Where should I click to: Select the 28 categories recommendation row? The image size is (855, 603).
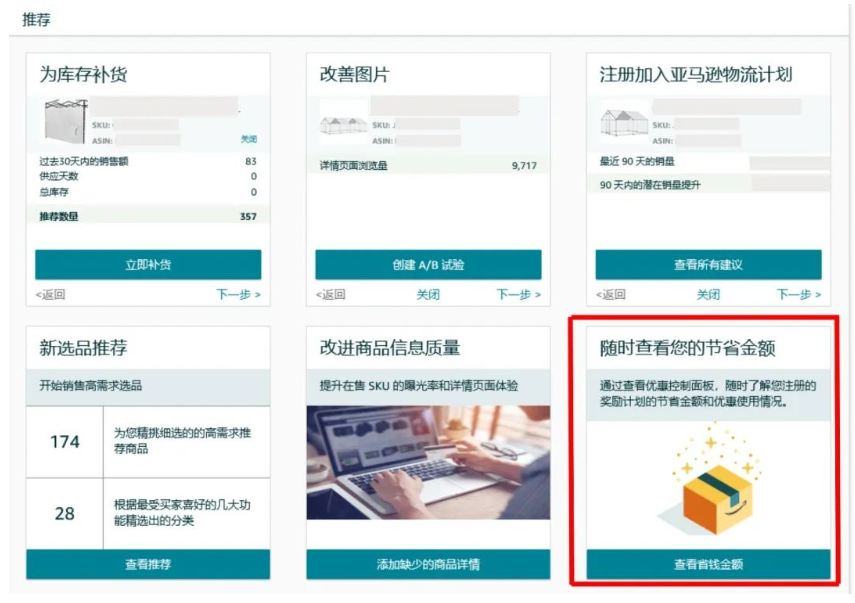point(148,513)
